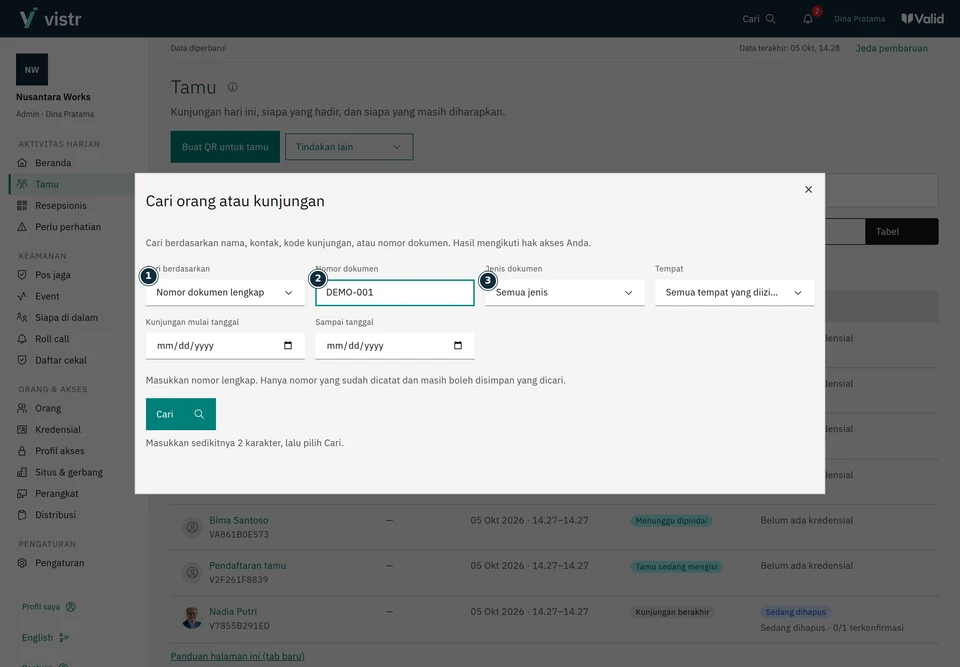Open Daftar cekal in sidebar
The width and height of the screenshot is (960, 667).
tap(61, 361)
